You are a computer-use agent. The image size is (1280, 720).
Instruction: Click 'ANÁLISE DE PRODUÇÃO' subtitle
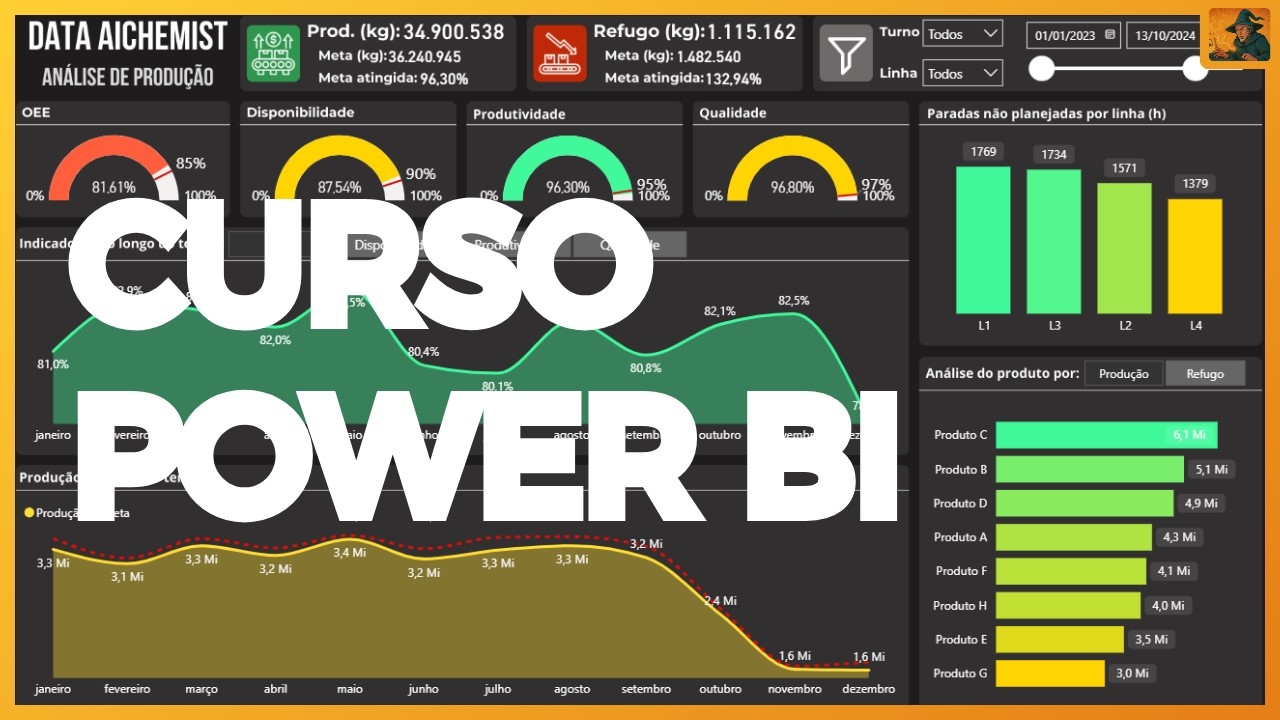pos(128,76)
